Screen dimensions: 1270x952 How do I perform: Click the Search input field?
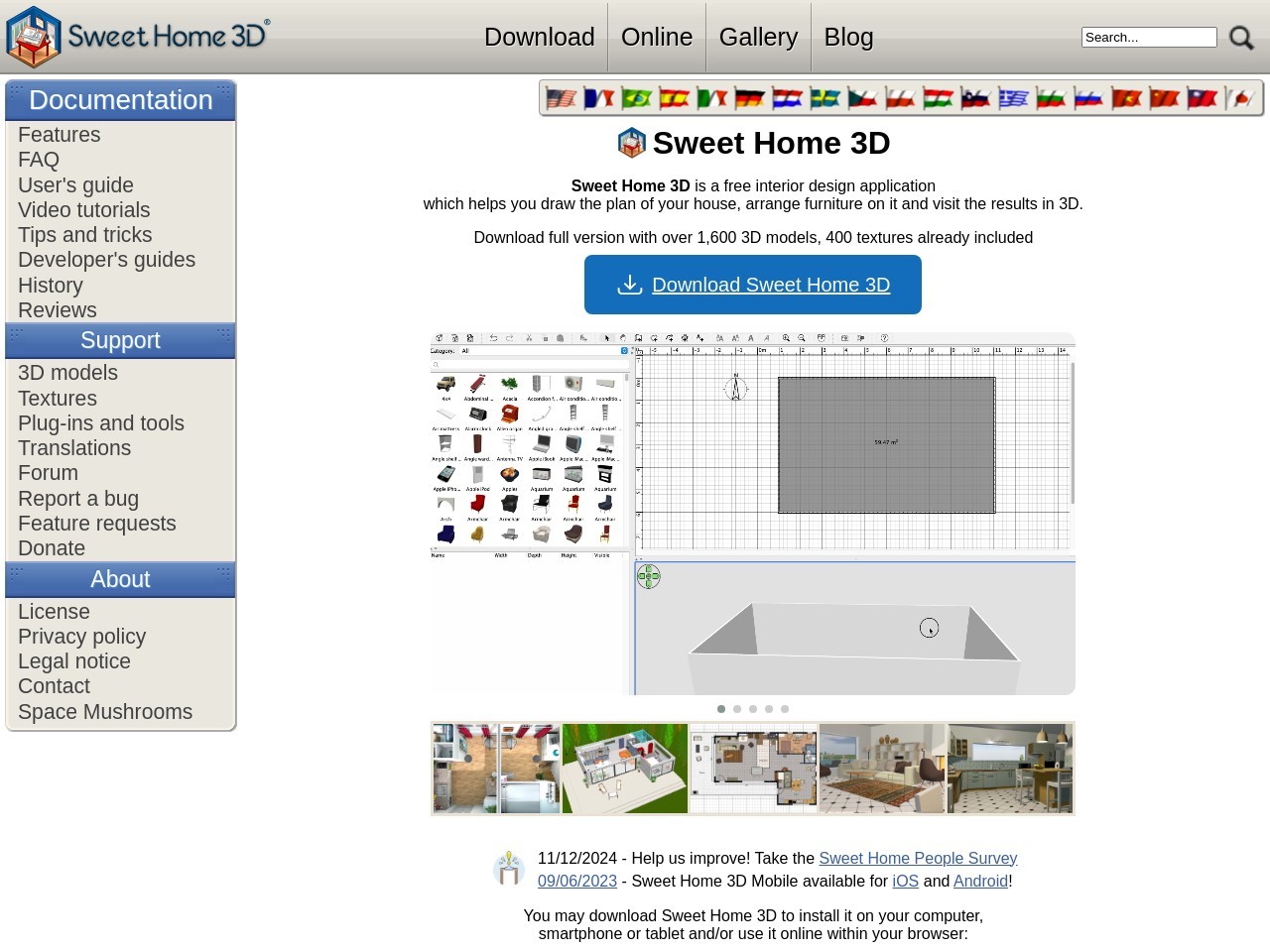[1149, 37]
